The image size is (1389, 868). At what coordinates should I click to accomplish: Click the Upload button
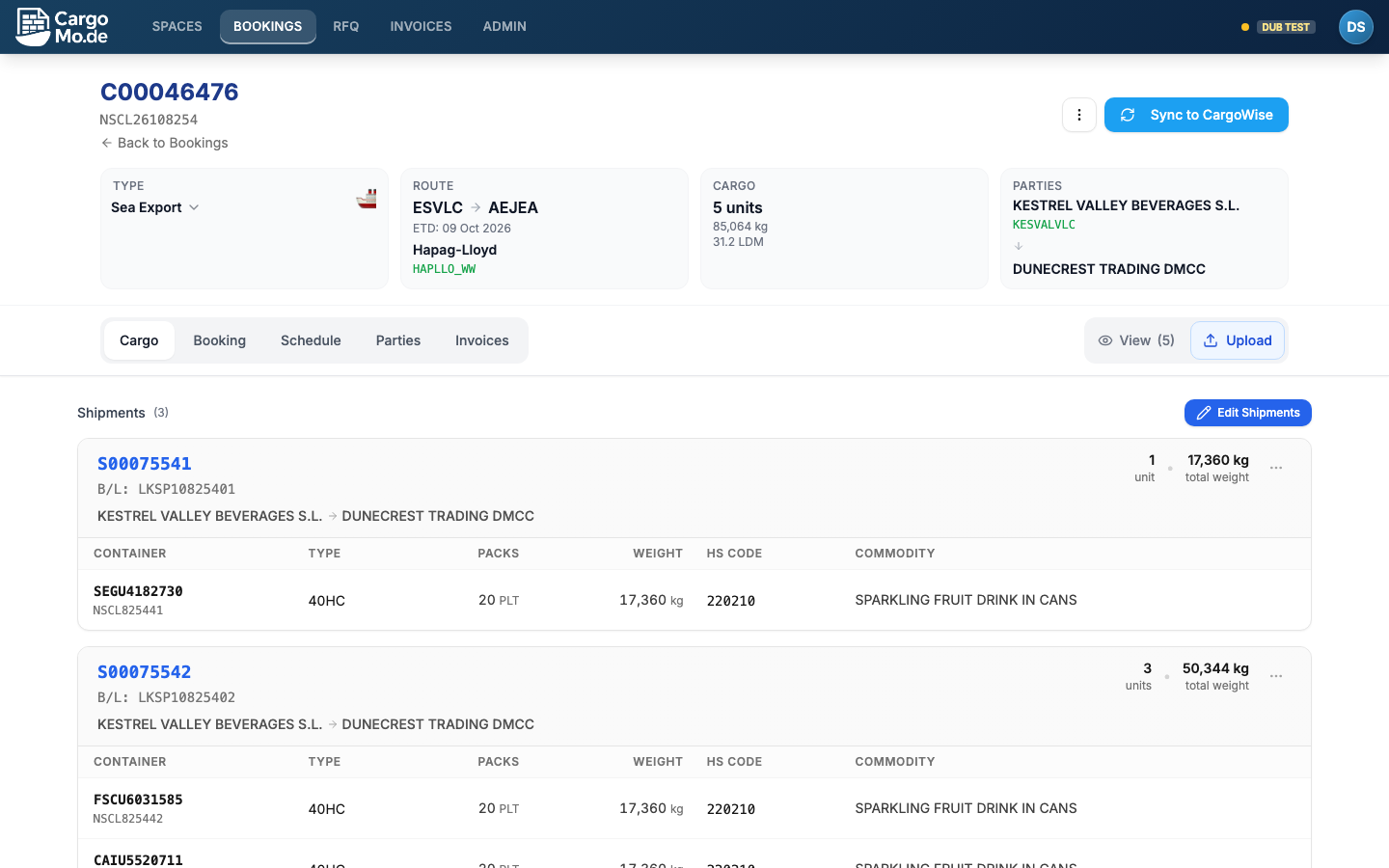(1238, 340)
